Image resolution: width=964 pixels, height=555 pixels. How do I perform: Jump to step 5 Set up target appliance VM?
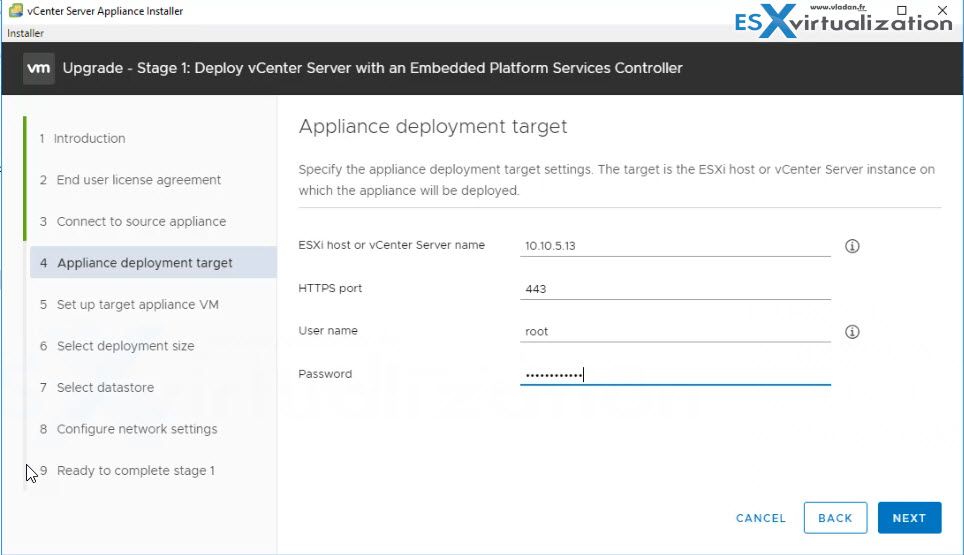tap(129, 304)
